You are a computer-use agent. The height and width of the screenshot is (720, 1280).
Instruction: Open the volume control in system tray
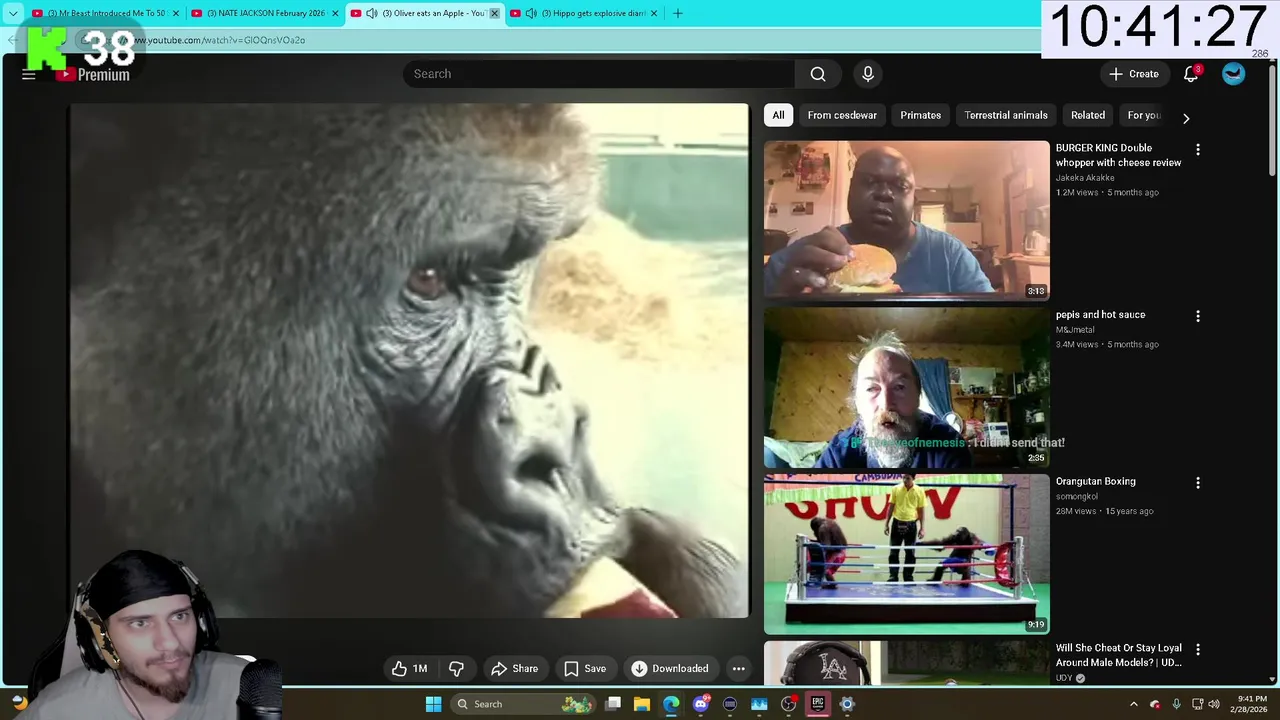click(1214, 704)
